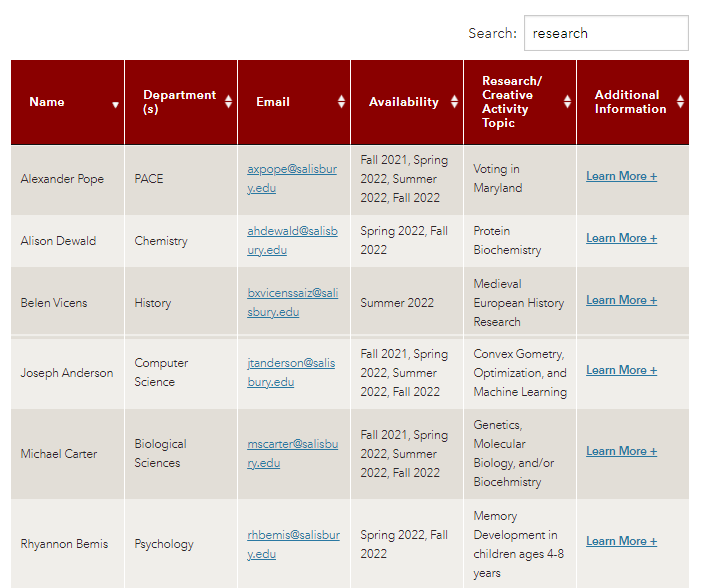Click the Name column sort arrow

pos(115,104)
